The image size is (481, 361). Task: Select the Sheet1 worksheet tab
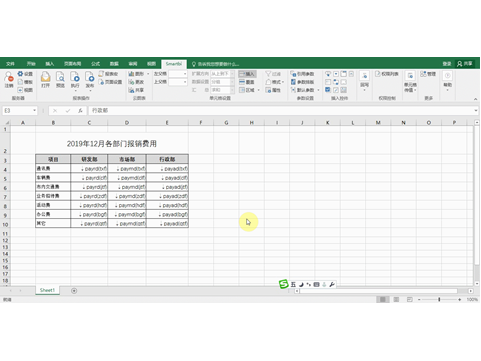coord(47,290)
